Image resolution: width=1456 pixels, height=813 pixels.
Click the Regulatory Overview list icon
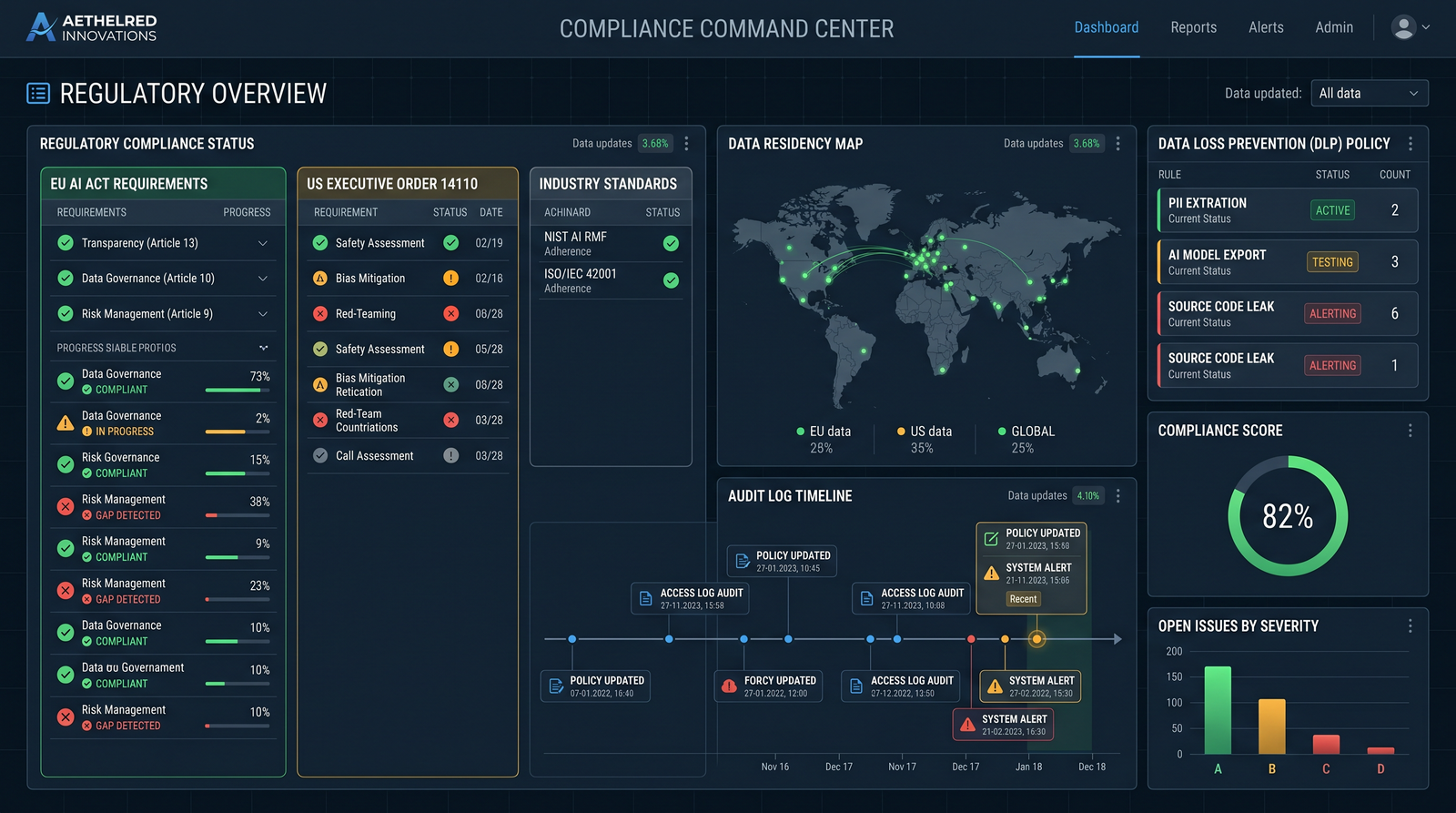tap(38, 93)
